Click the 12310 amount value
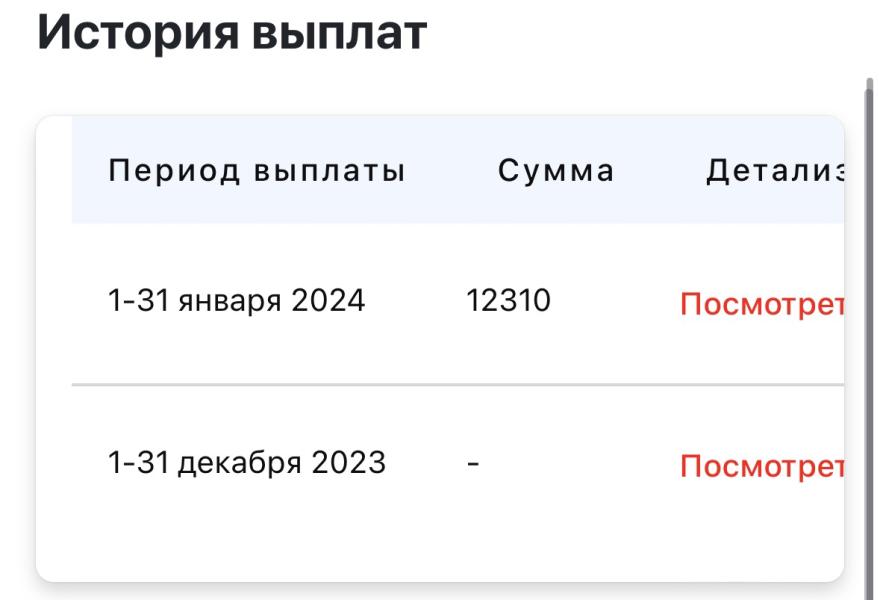 click(x=508, y=300)
